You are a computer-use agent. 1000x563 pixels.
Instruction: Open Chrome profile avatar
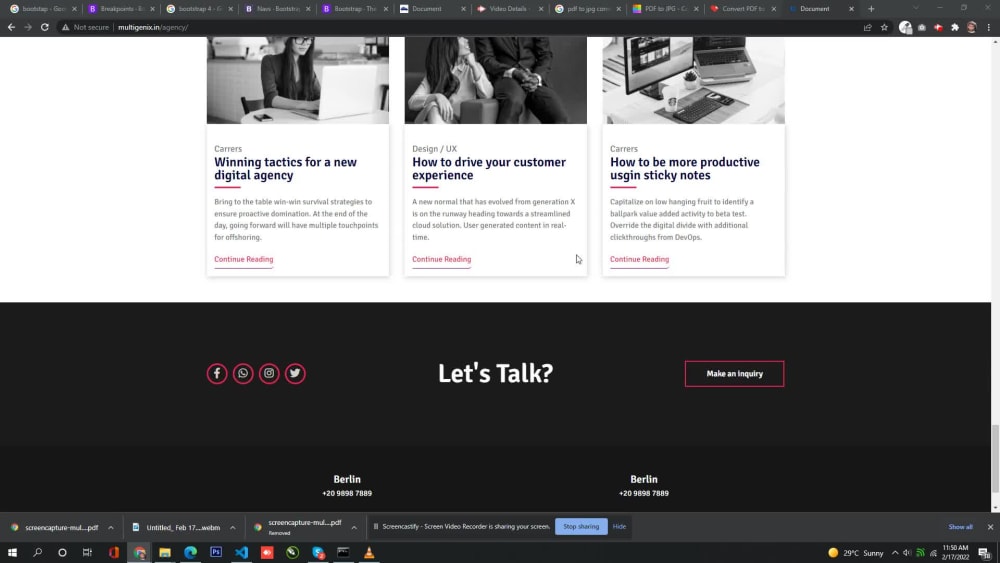(x=971, y=27)
